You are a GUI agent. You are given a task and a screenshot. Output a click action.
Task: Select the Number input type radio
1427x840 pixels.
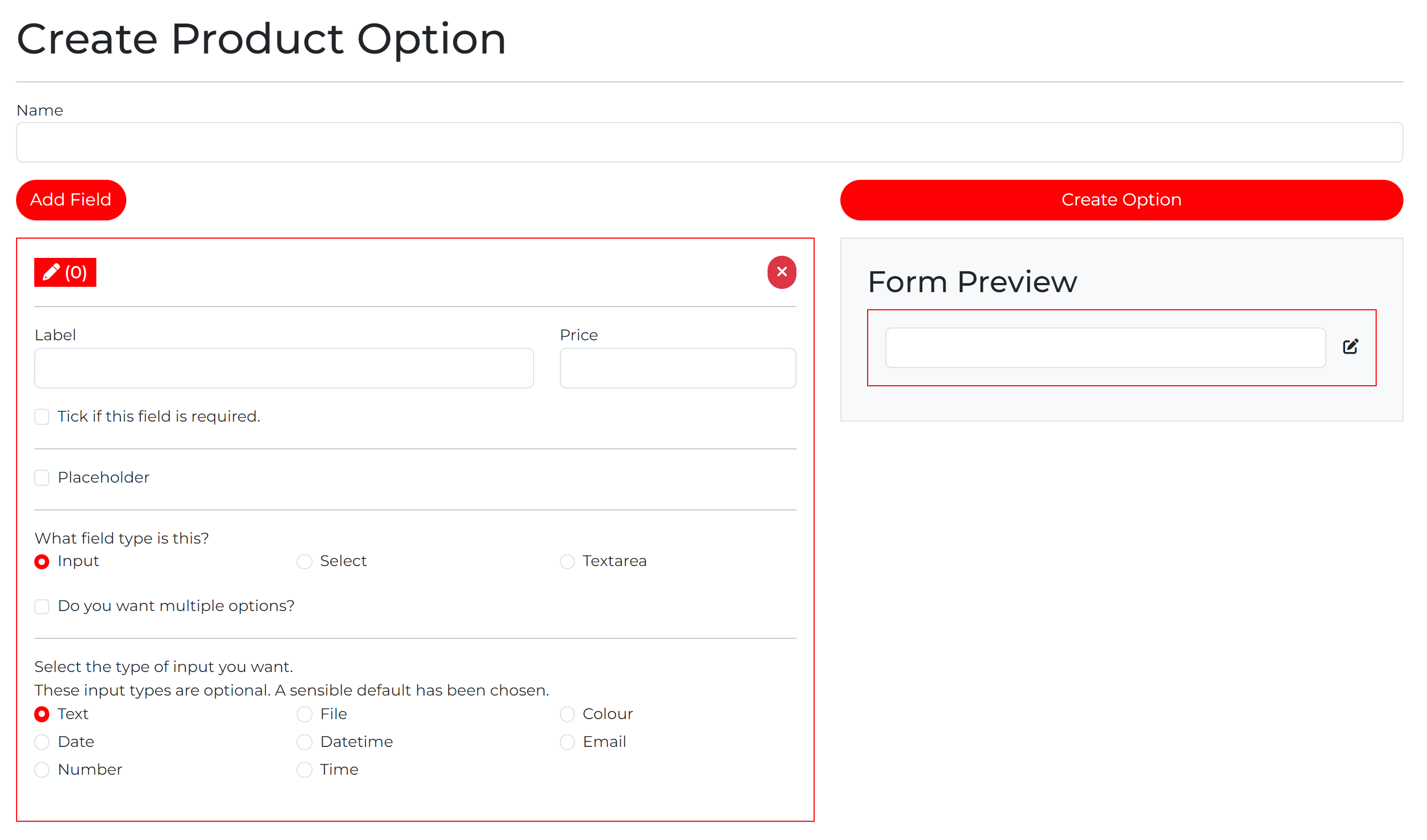(x=42, y=770)
